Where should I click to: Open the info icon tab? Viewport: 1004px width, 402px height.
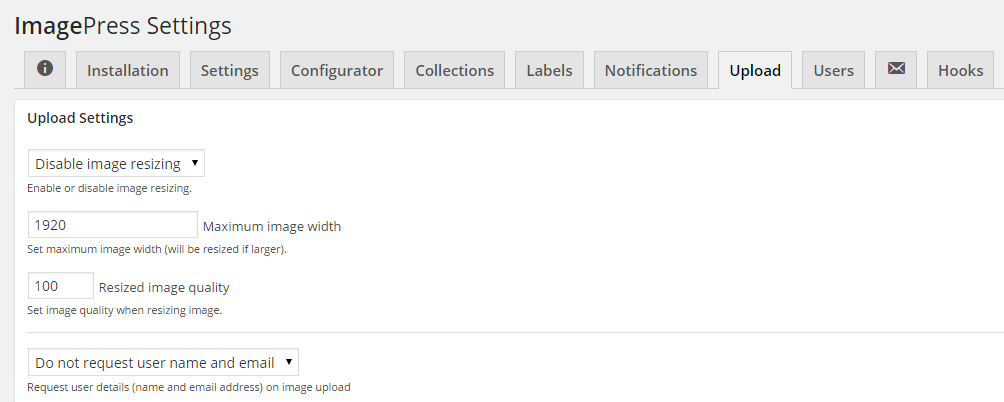[45, 70]
